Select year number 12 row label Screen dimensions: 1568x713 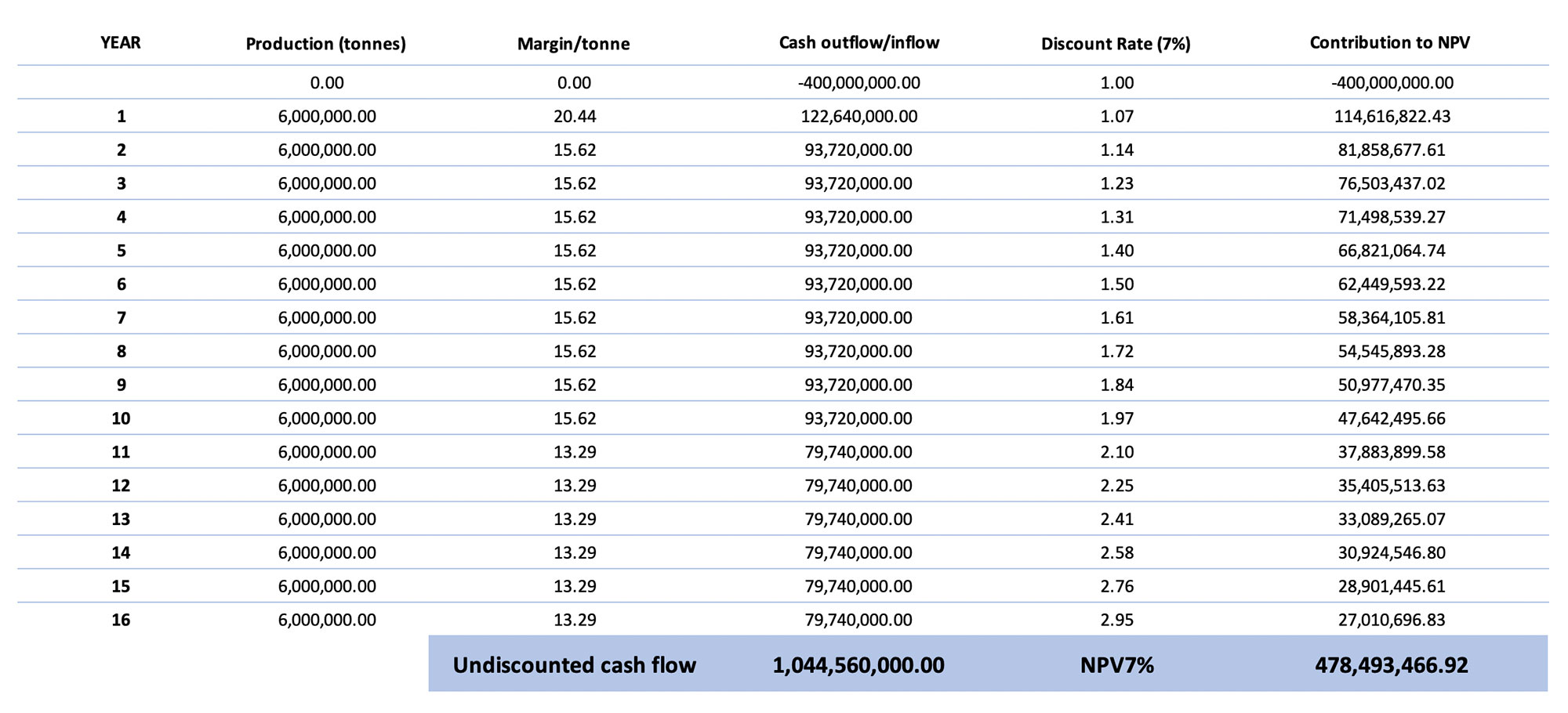coord(121,486)
